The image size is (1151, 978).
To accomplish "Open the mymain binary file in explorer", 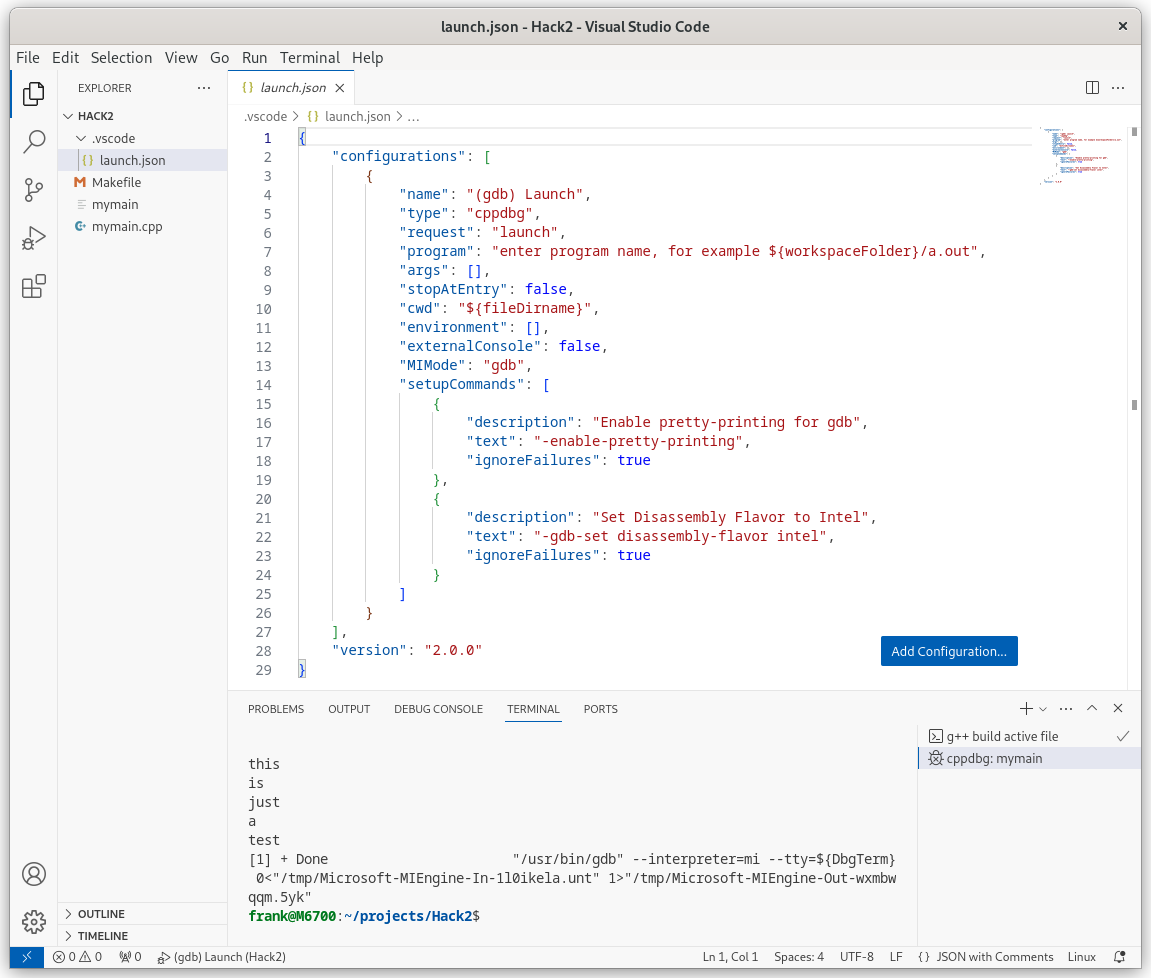I will [142, 204].
